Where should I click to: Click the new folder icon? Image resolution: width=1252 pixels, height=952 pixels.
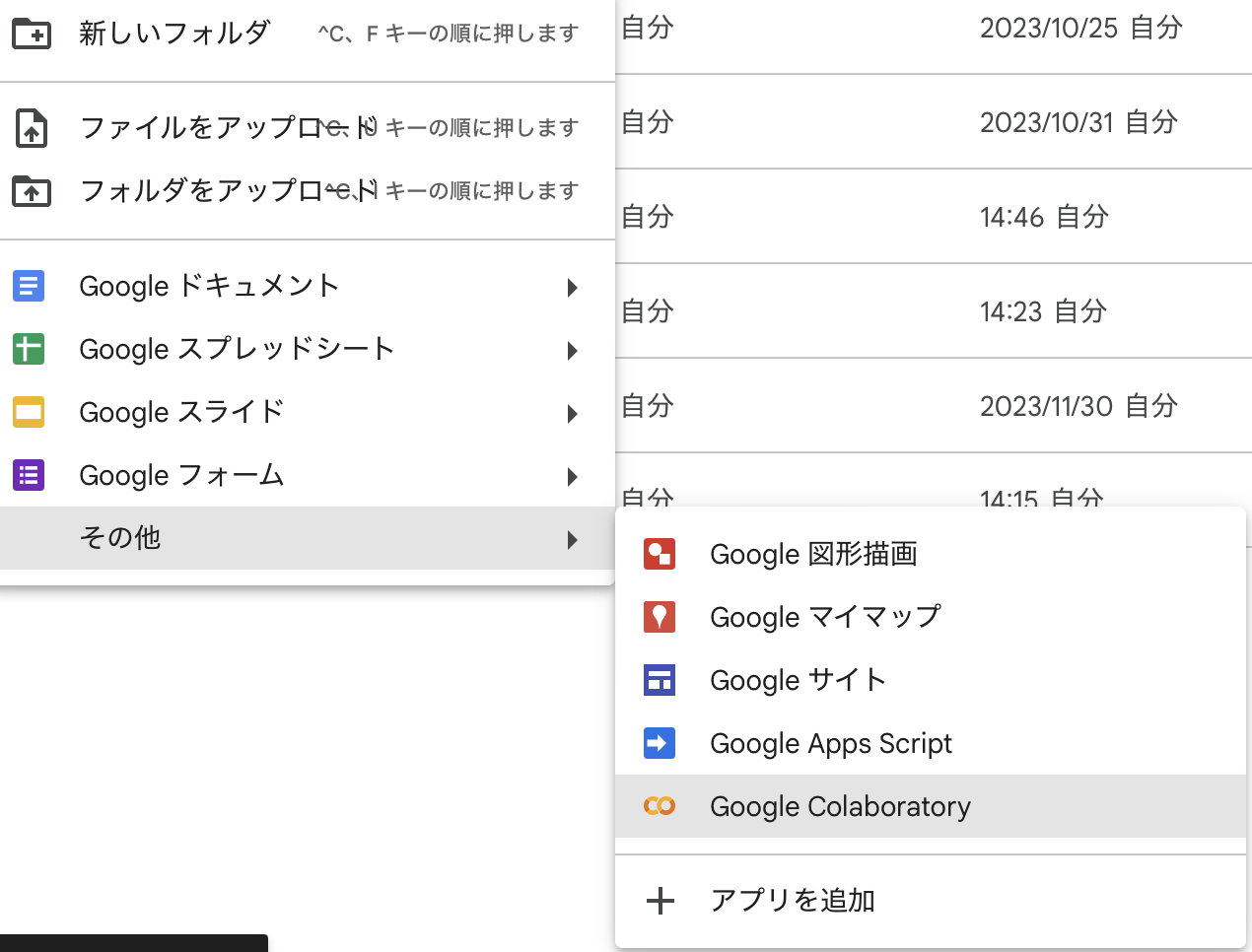pos(32,34)
